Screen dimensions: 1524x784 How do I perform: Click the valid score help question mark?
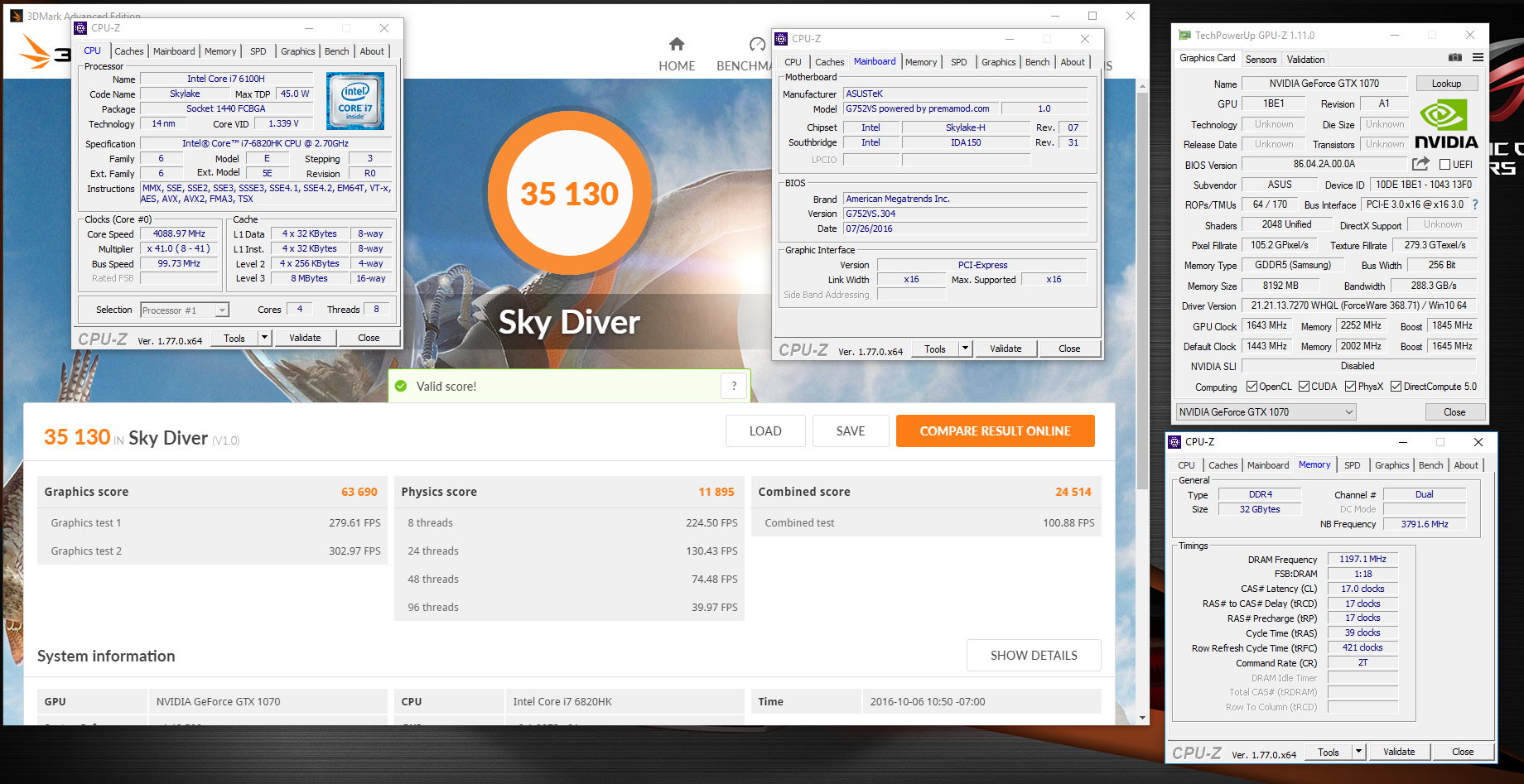tap(734, 386)
